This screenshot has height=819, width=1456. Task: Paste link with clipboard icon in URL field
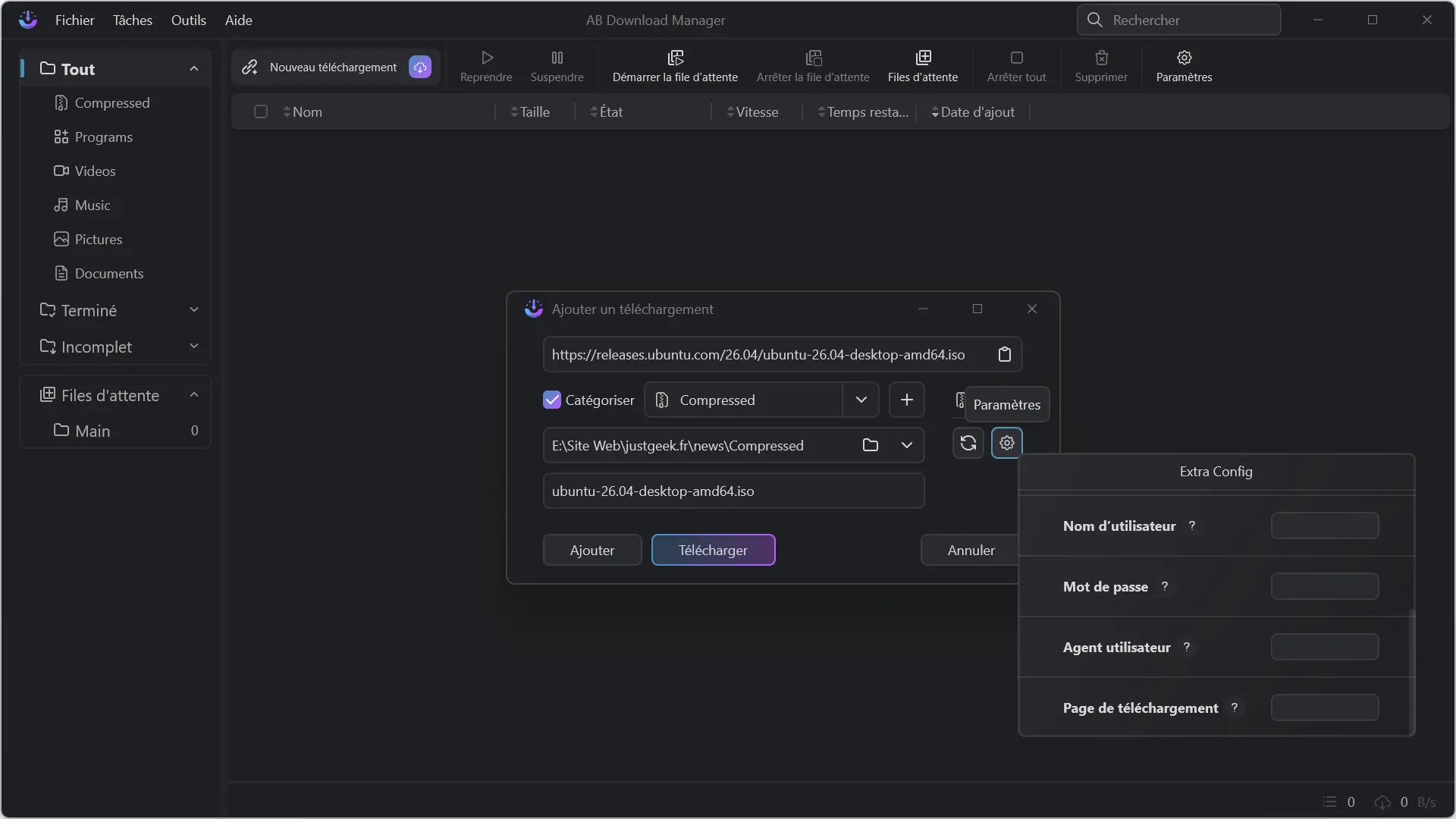pyautogui.click(x=1005, y=354)
